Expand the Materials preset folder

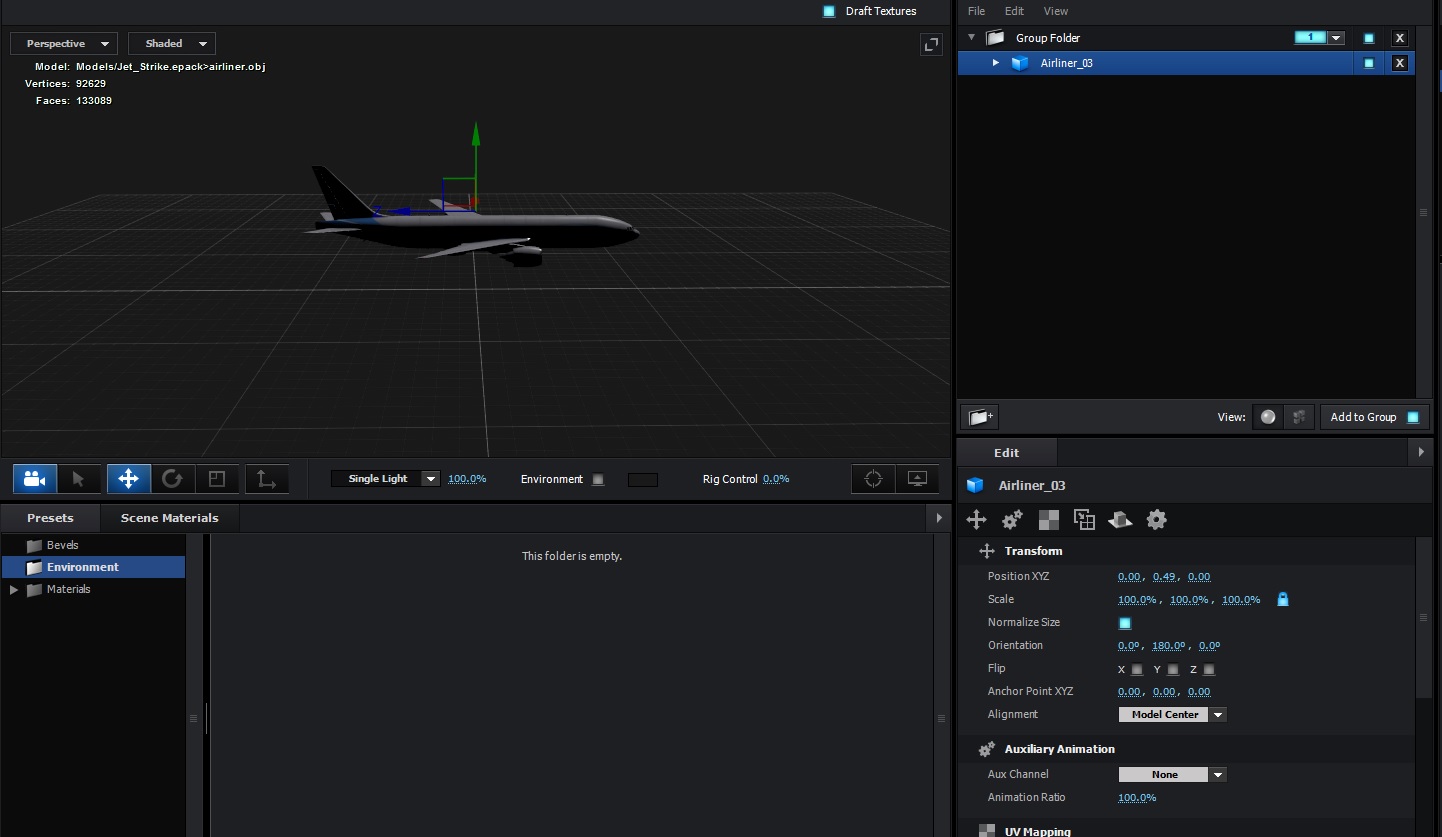point(14,590)
